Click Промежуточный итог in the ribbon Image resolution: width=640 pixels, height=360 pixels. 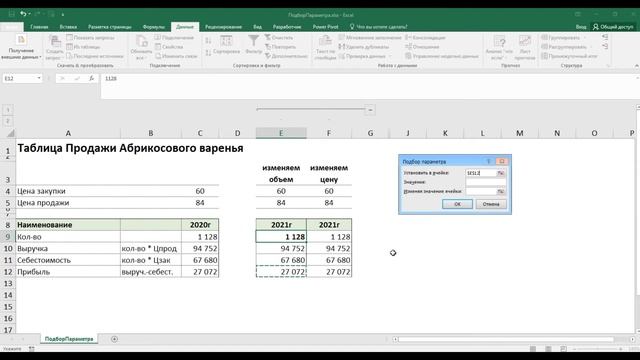(569, 56)
